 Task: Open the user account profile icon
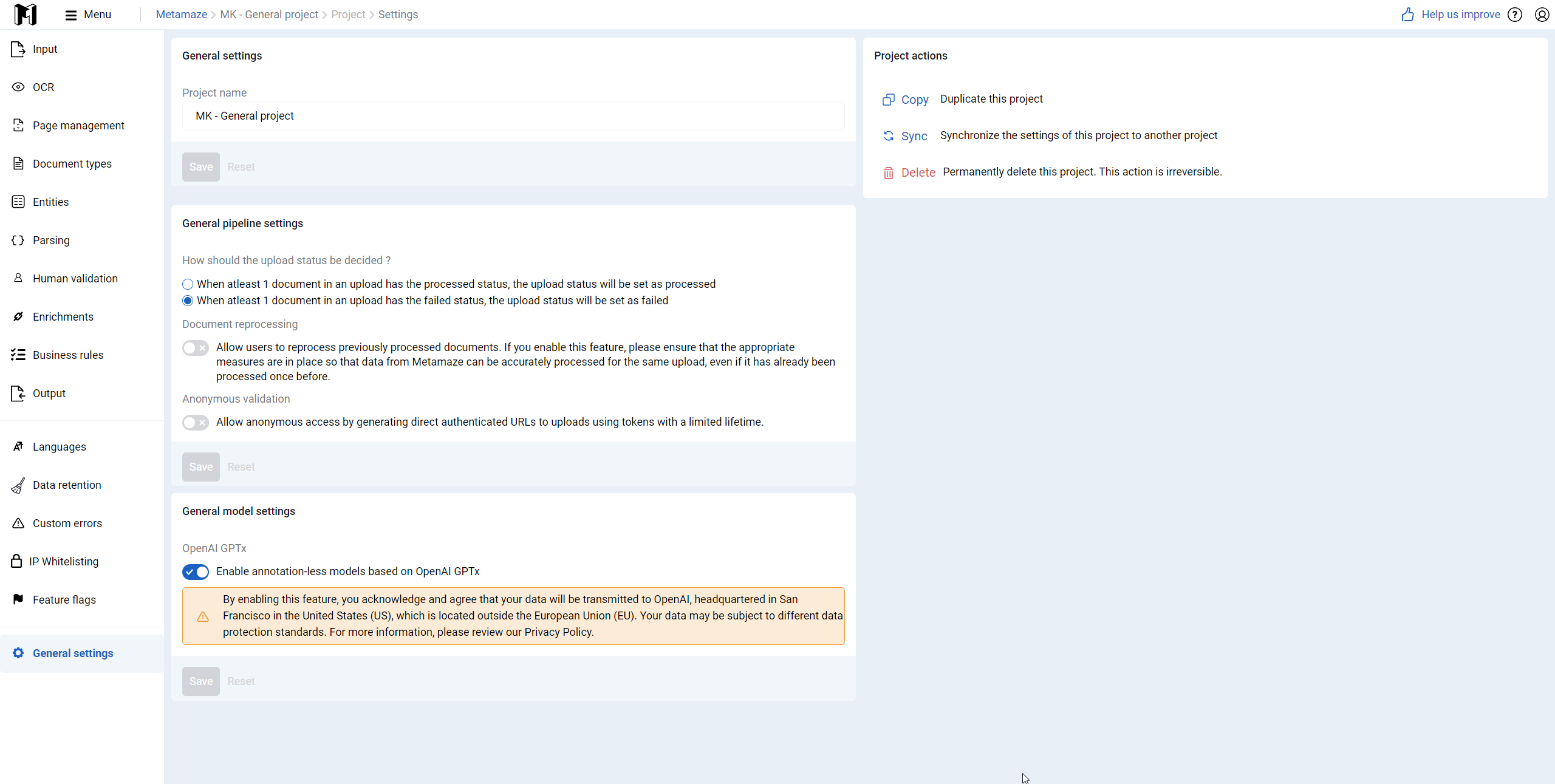pyautogui.click(x=1542, y=15)
